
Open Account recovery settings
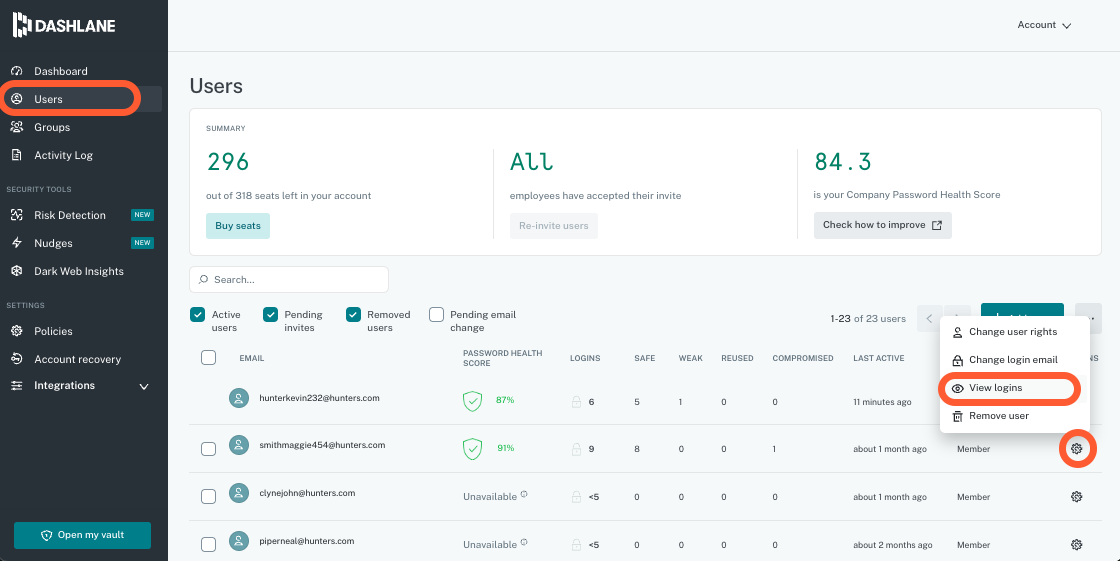[77, 359]
